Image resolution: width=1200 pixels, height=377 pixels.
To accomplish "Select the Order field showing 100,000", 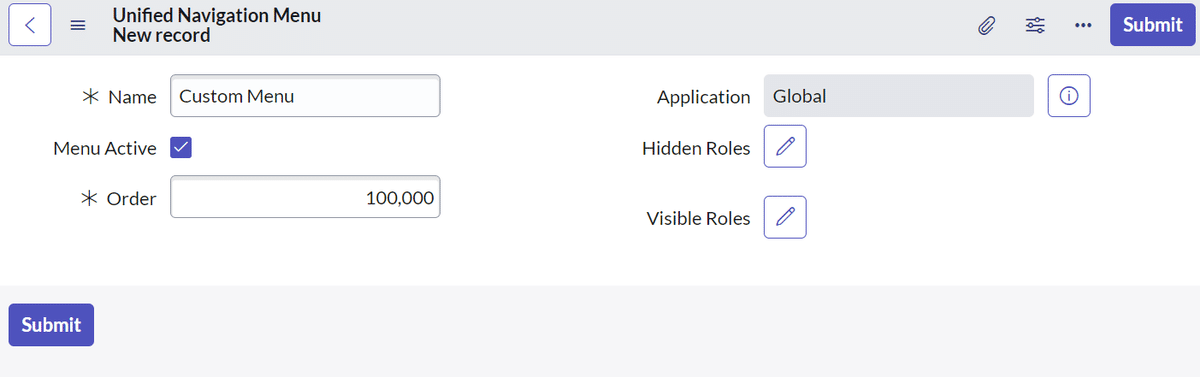I will tap(305, 197).
